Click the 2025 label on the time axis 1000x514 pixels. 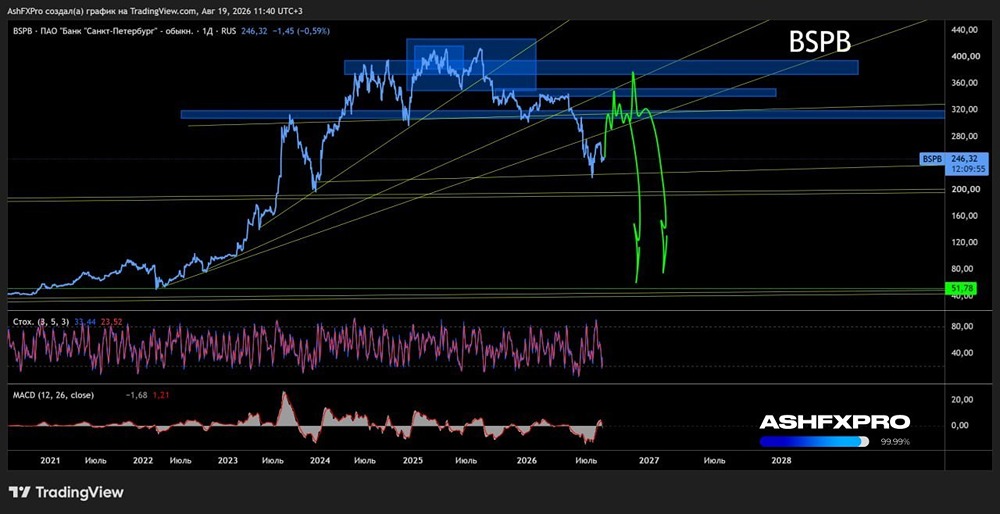tap(413, 460)
